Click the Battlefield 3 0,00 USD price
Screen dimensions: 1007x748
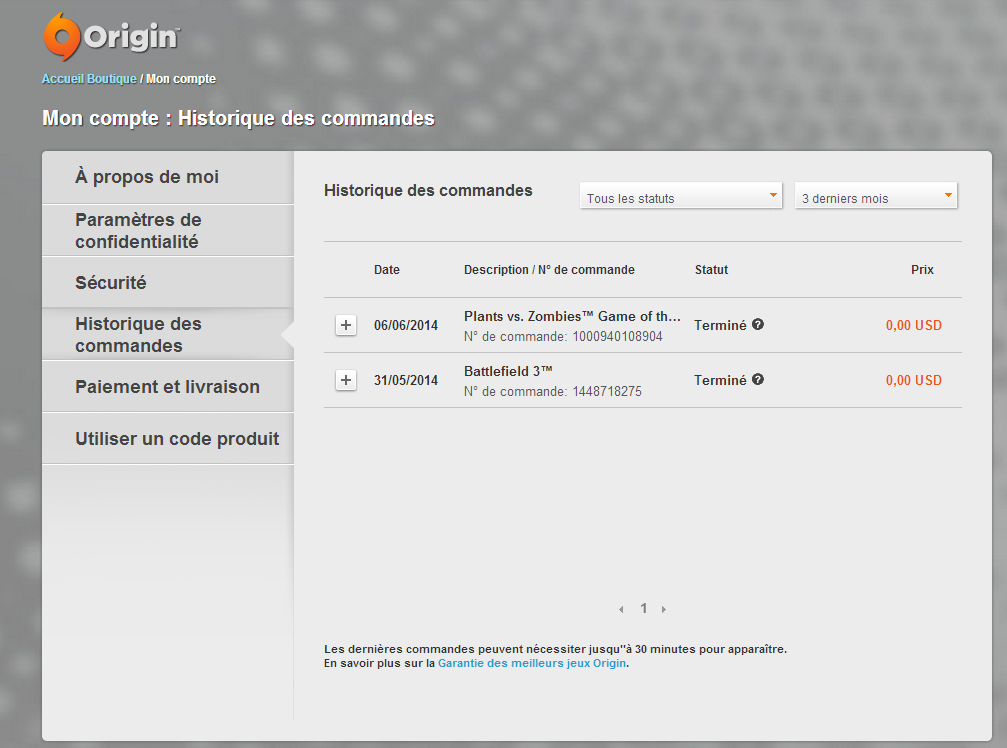click(914, 381)
